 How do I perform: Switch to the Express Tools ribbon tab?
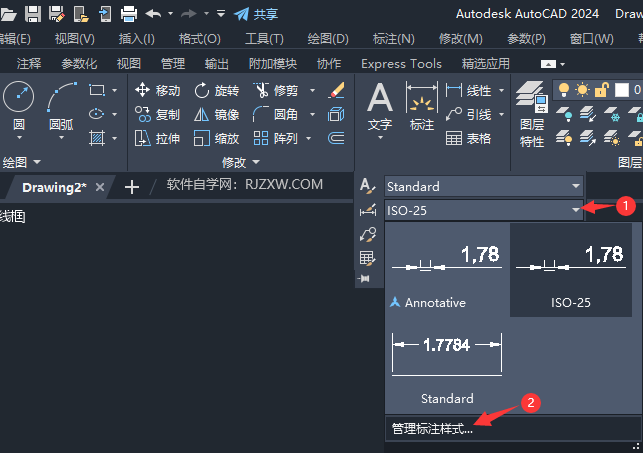[x=401, y=64]
